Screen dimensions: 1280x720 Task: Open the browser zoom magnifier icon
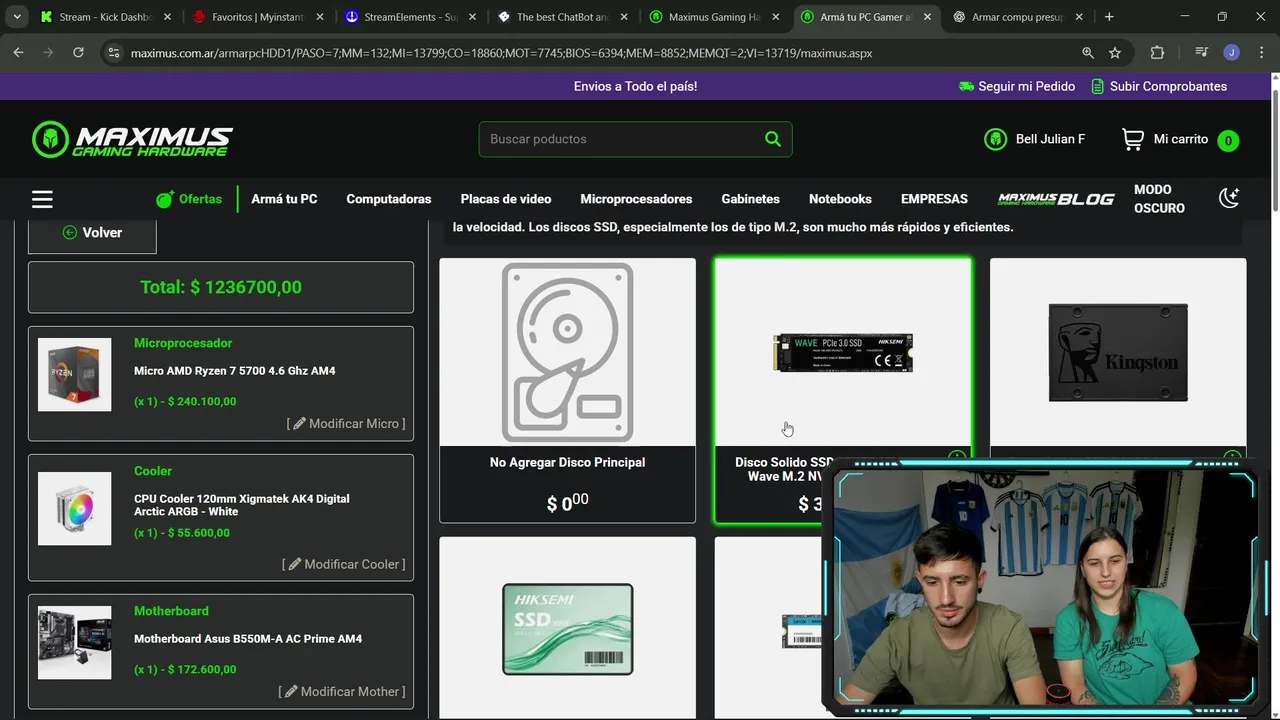(1088, 53)
